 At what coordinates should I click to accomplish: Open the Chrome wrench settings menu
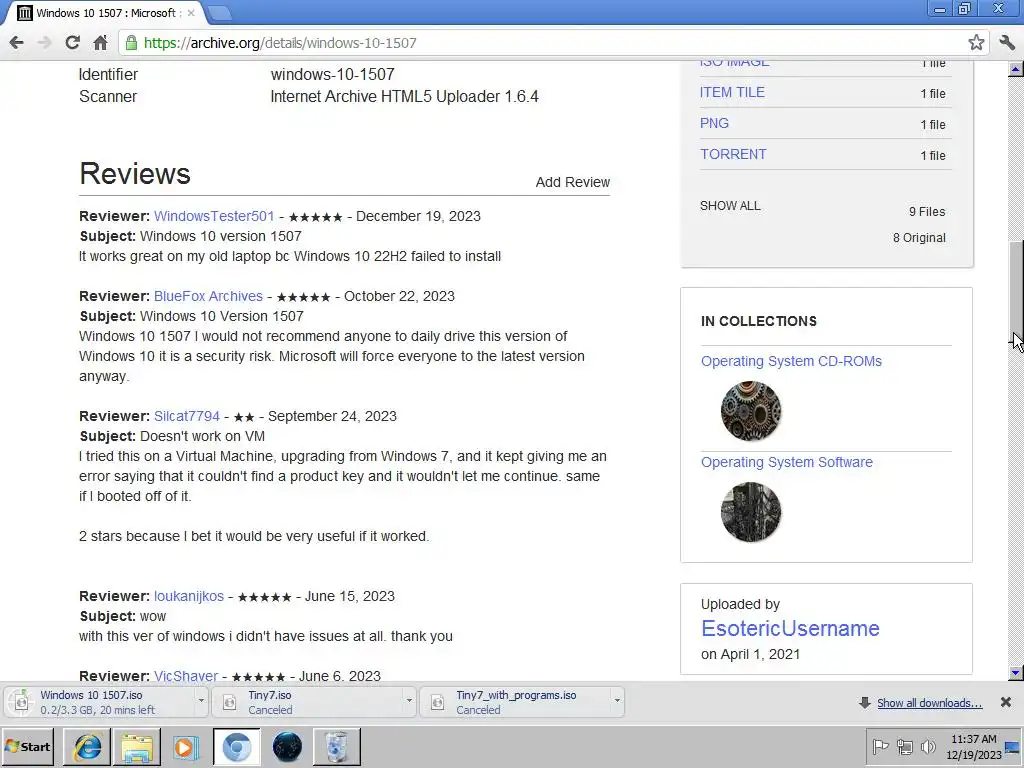tap(1006, 43)
